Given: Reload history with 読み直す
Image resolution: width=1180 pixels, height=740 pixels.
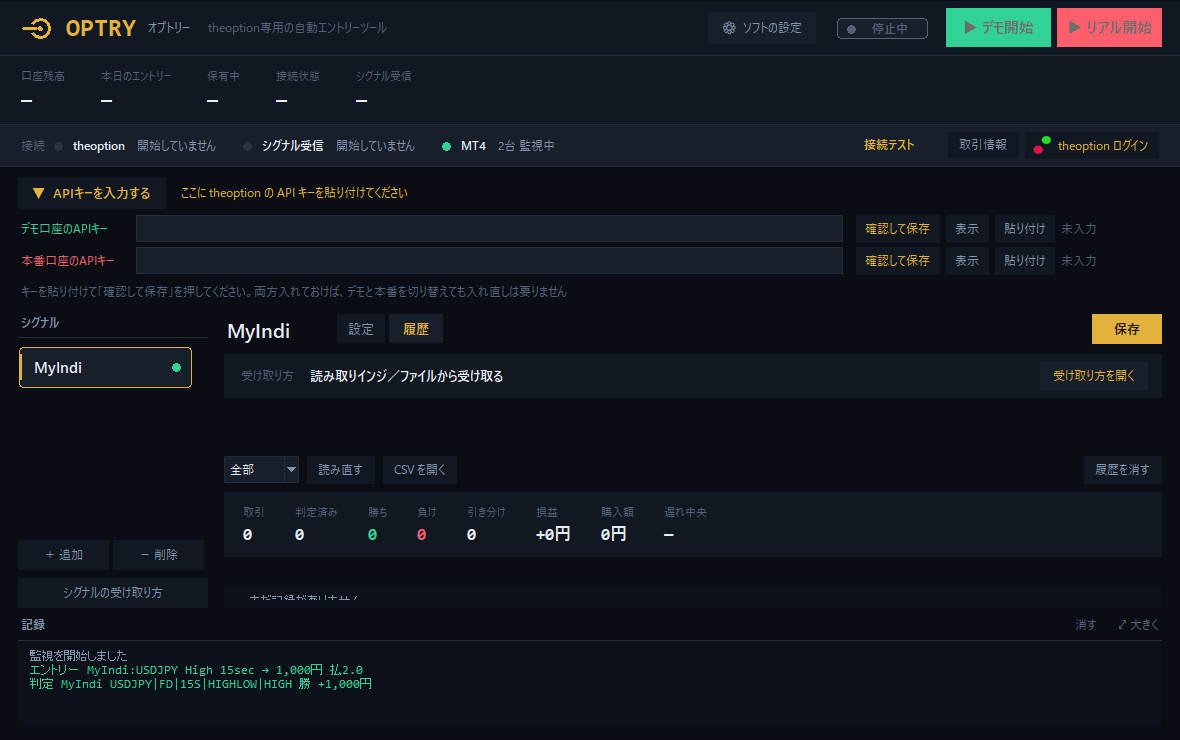Looking at the screenshot, I should [340, 470].
